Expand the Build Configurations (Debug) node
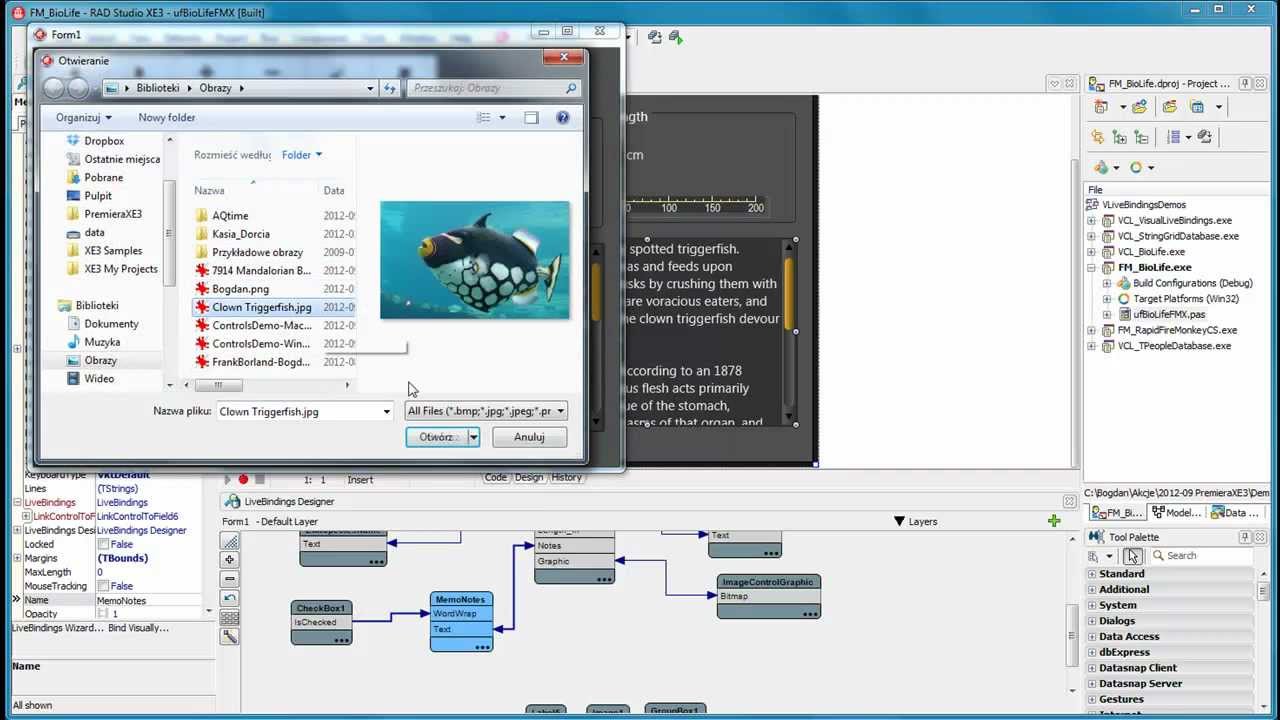 point(1107,283)
